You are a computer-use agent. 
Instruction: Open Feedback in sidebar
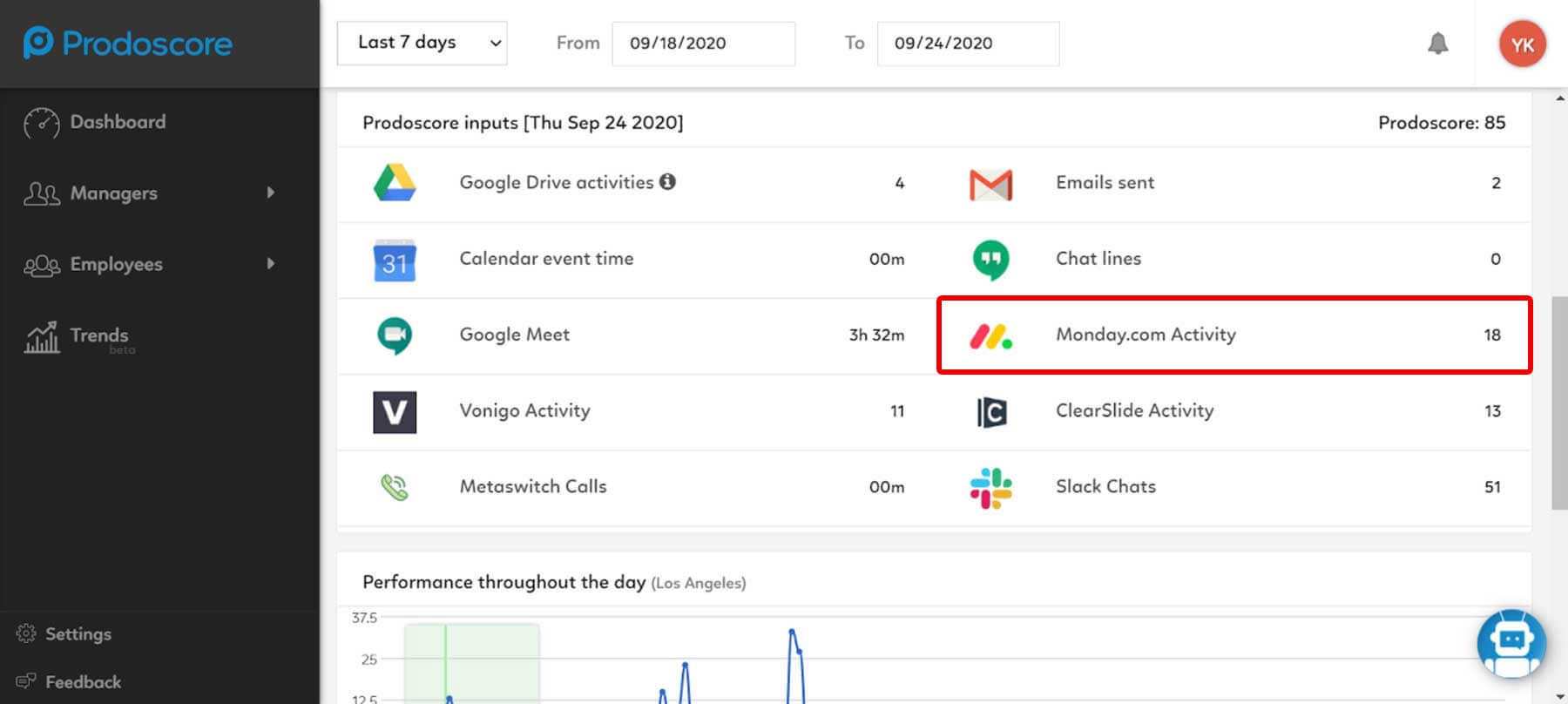click(84, 681)
